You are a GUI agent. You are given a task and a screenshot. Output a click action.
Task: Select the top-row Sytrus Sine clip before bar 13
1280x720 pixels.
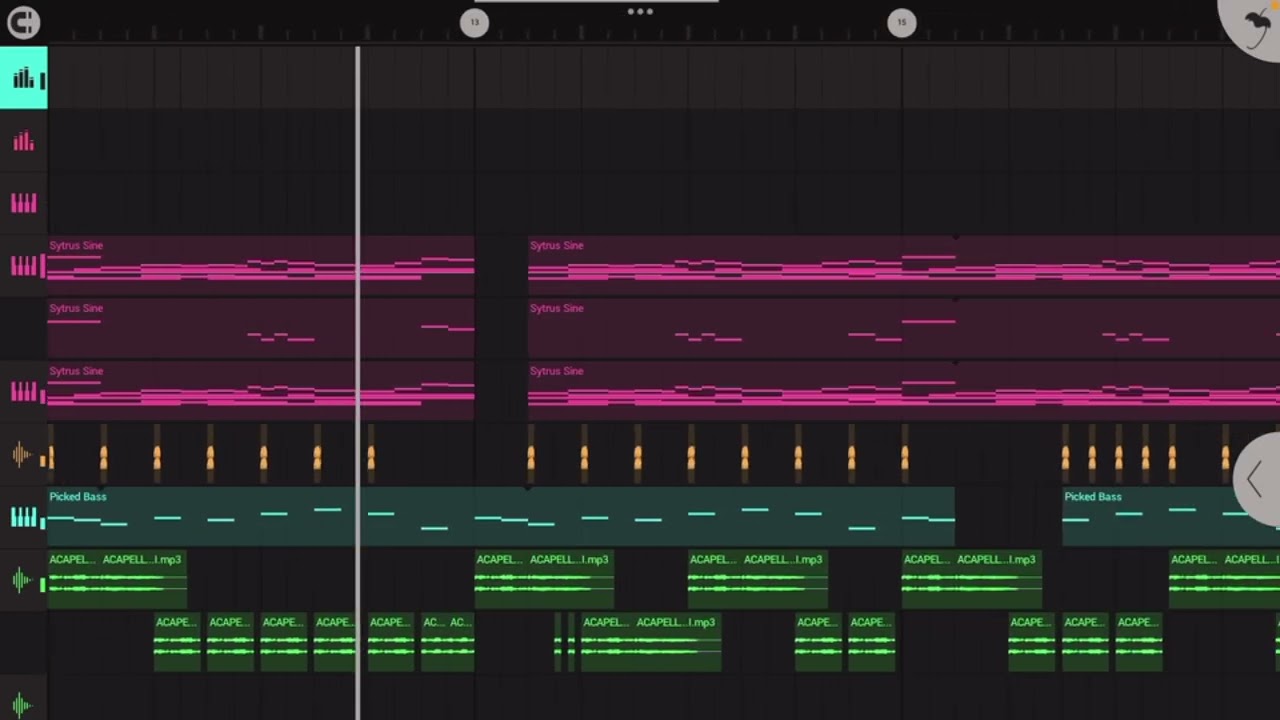coord(261,265)
